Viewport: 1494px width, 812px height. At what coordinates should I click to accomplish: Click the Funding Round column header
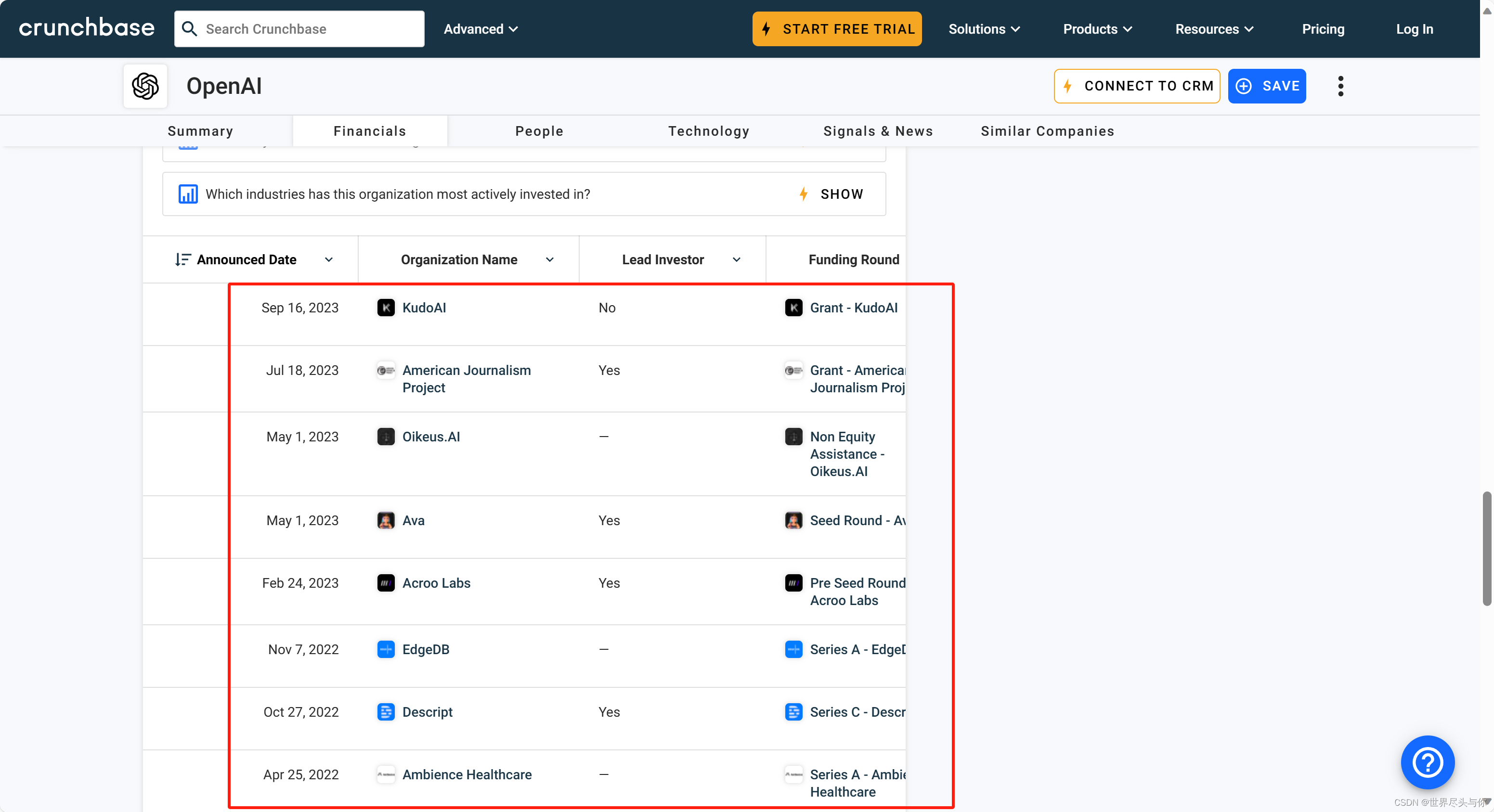point(854,259)
